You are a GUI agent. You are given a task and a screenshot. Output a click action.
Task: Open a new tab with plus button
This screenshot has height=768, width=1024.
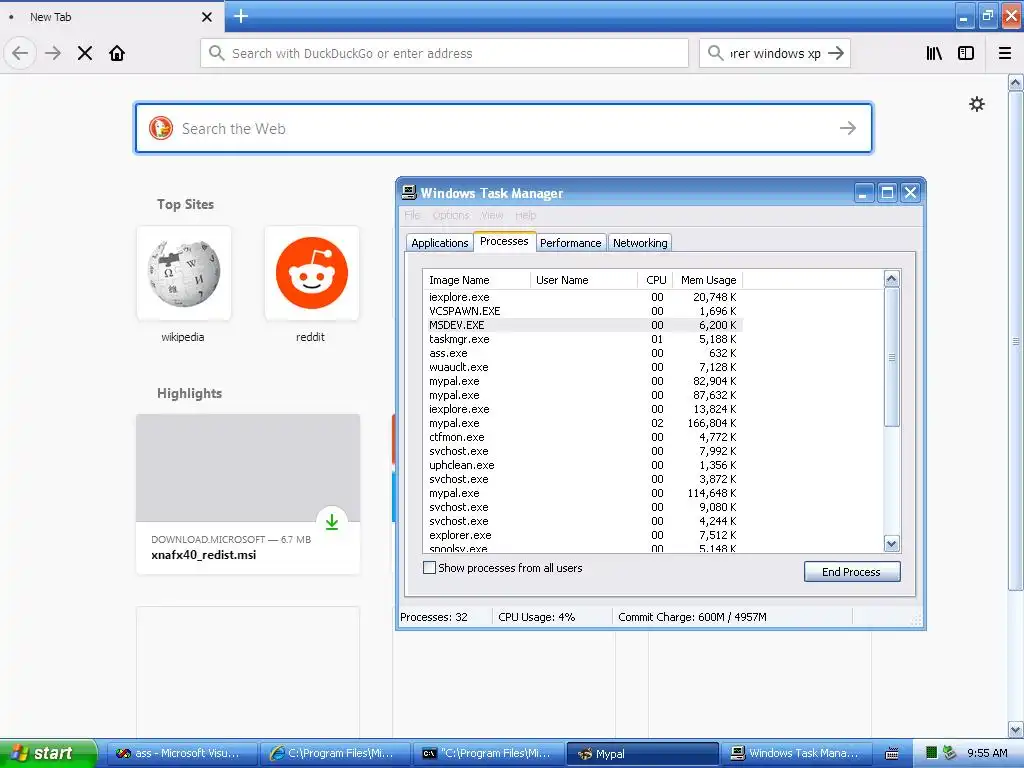coord(240,16)
